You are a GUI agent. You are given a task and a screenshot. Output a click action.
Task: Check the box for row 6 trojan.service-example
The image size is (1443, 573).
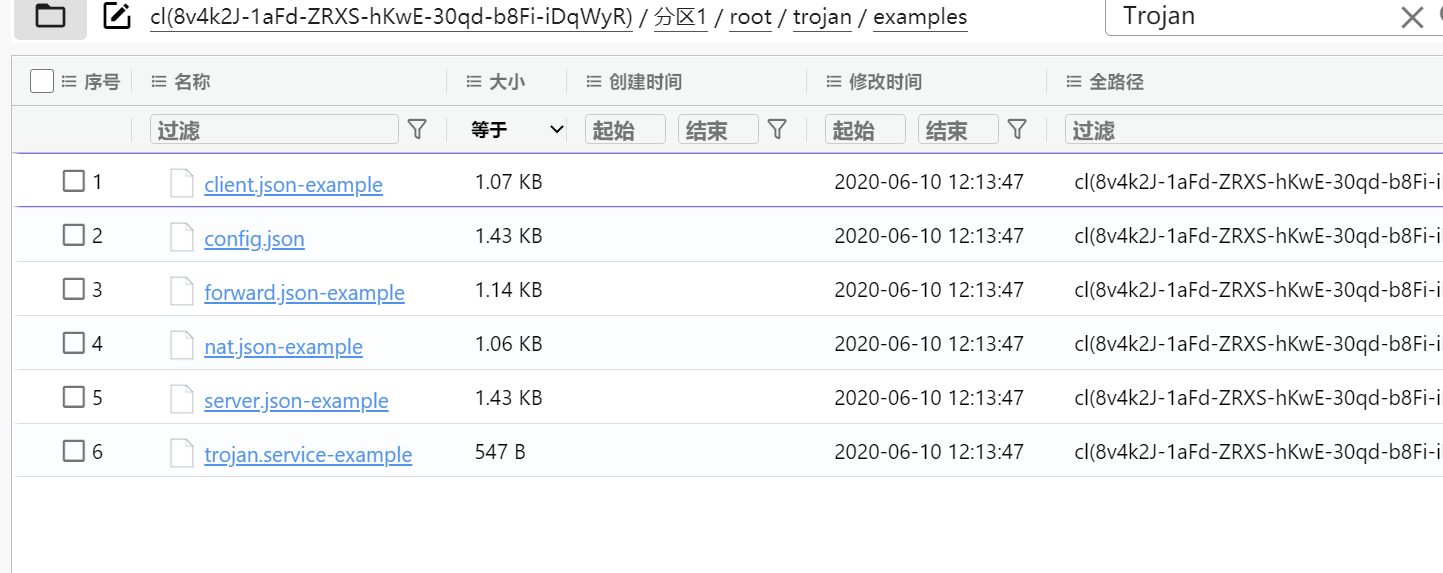click(74, 451)
